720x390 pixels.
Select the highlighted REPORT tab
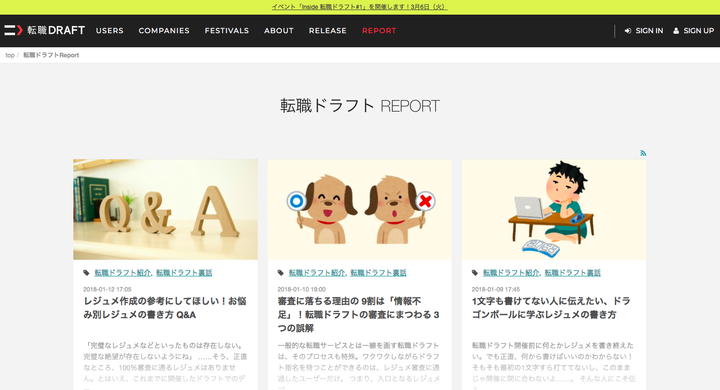click(379, 31)
